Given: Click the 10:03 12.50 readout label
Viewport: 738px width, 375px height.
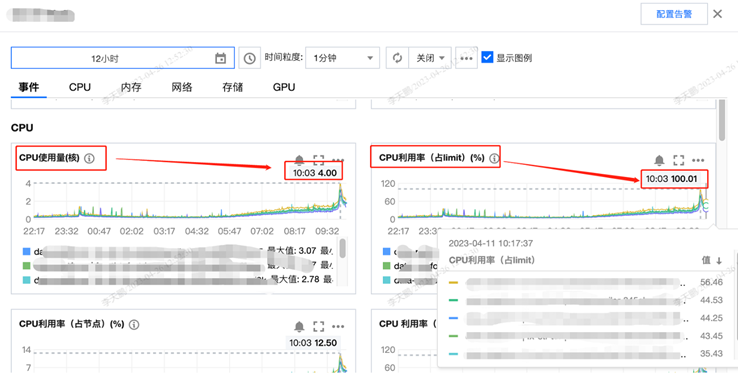Looking at the screenshot, I should click(x=313, y=343).
